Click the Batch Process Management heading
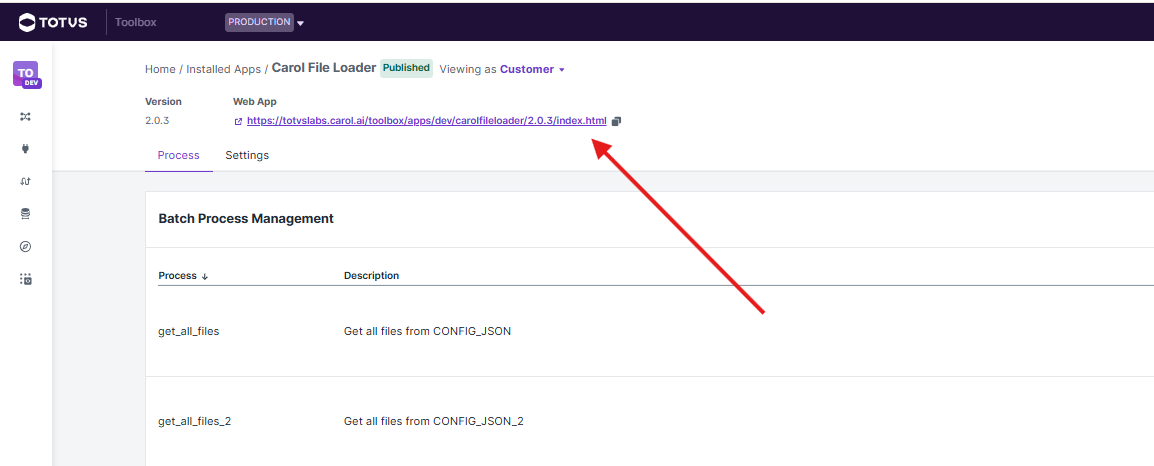 tap(246, 219)
